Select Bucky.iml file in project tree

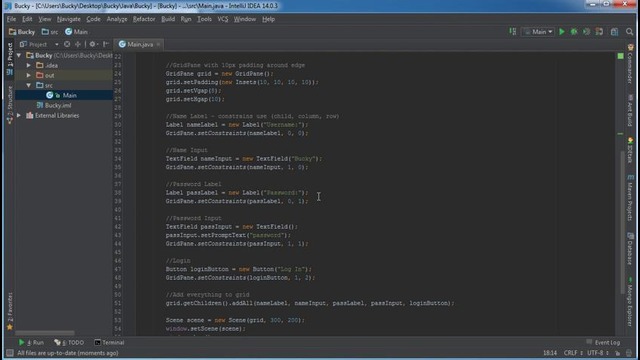tap(54, 105)
